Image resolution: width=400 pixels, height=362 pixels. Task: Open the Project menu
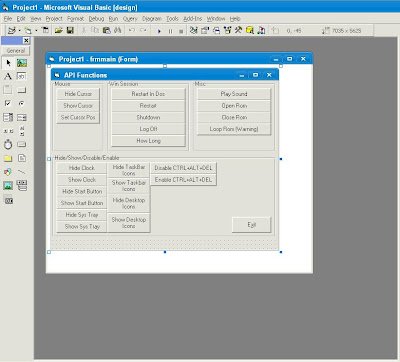(x=54, y=19)
